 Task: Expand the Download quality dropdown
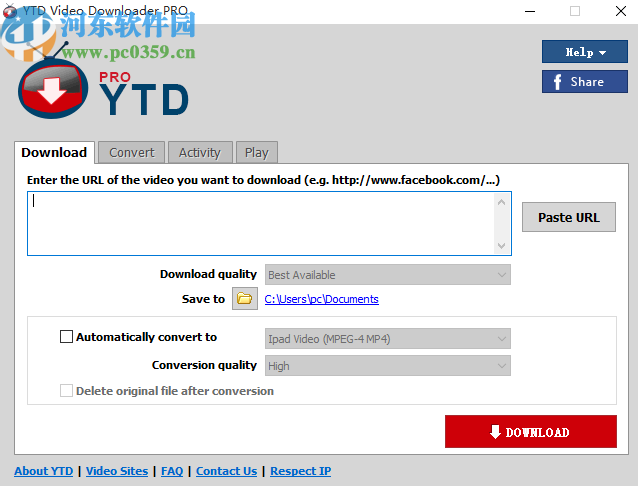click(387, 275)
